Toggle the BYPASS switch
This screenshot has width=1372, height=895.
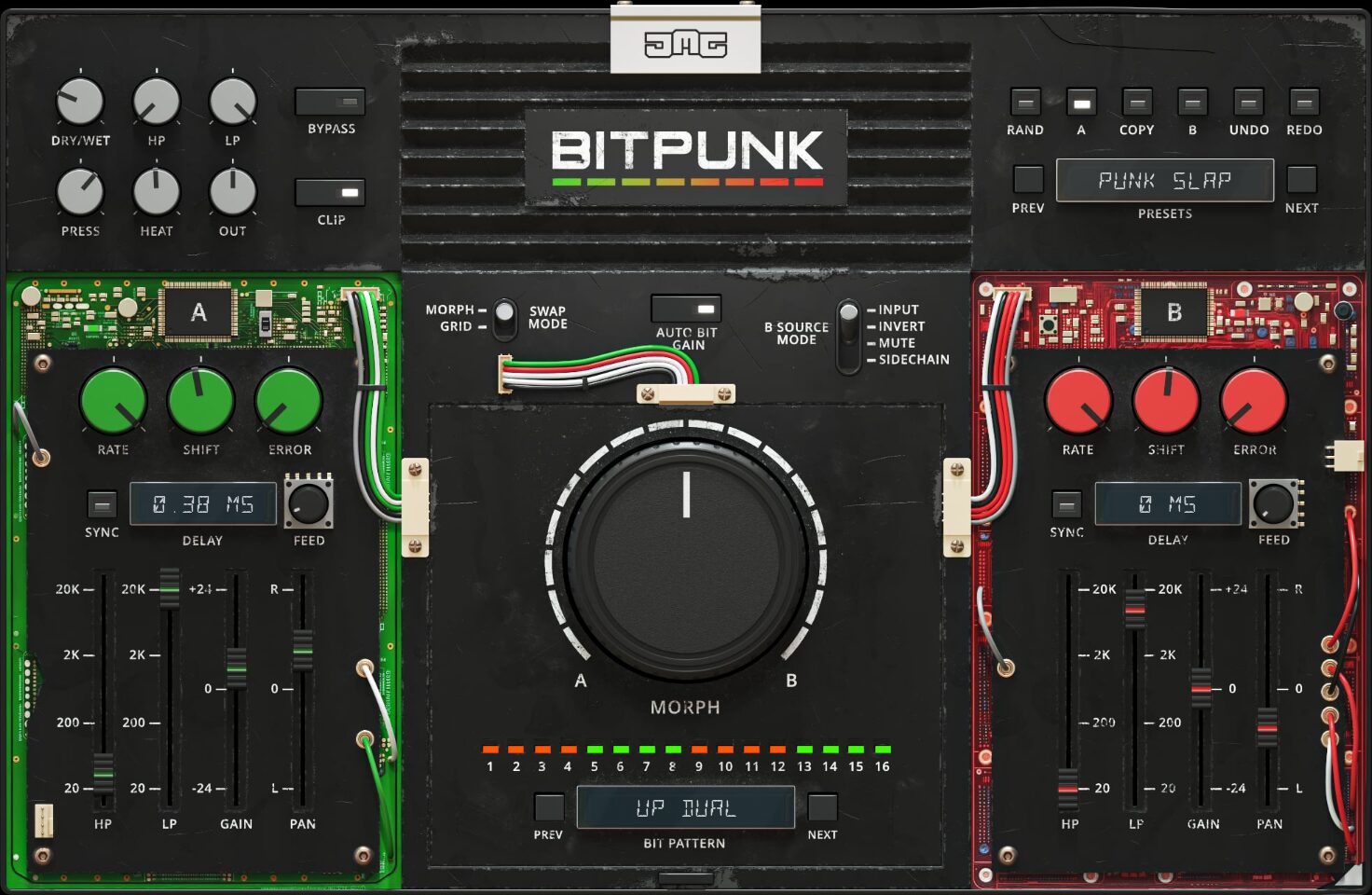(x=330, y=102)
